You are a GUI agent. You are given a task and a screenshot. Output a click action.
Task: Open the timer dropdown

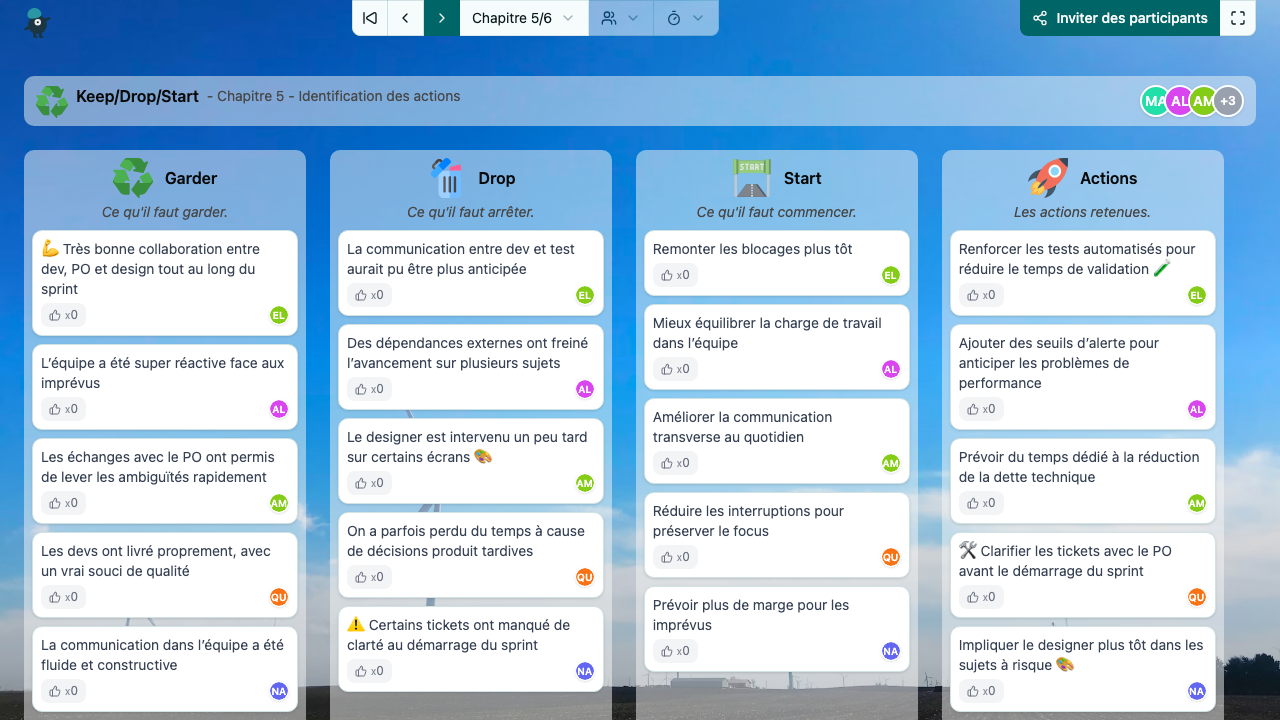click(685, 18)
